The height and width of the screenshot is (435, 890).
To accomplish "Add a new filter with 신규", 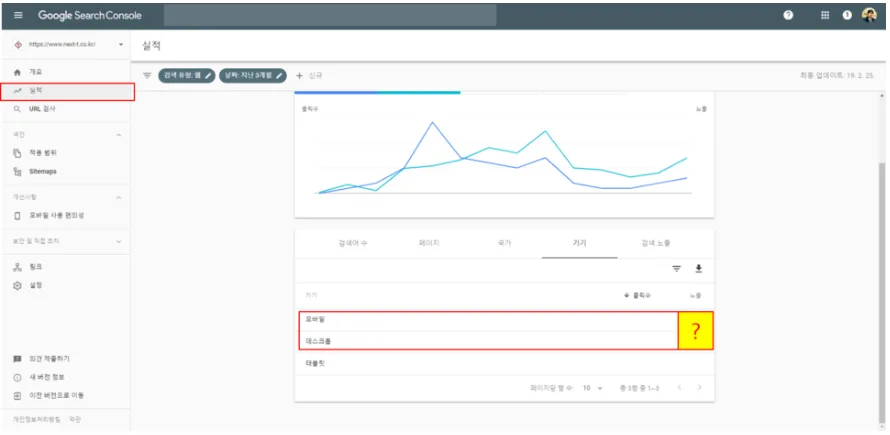I will pyautogui.click(x=311, y=75).
